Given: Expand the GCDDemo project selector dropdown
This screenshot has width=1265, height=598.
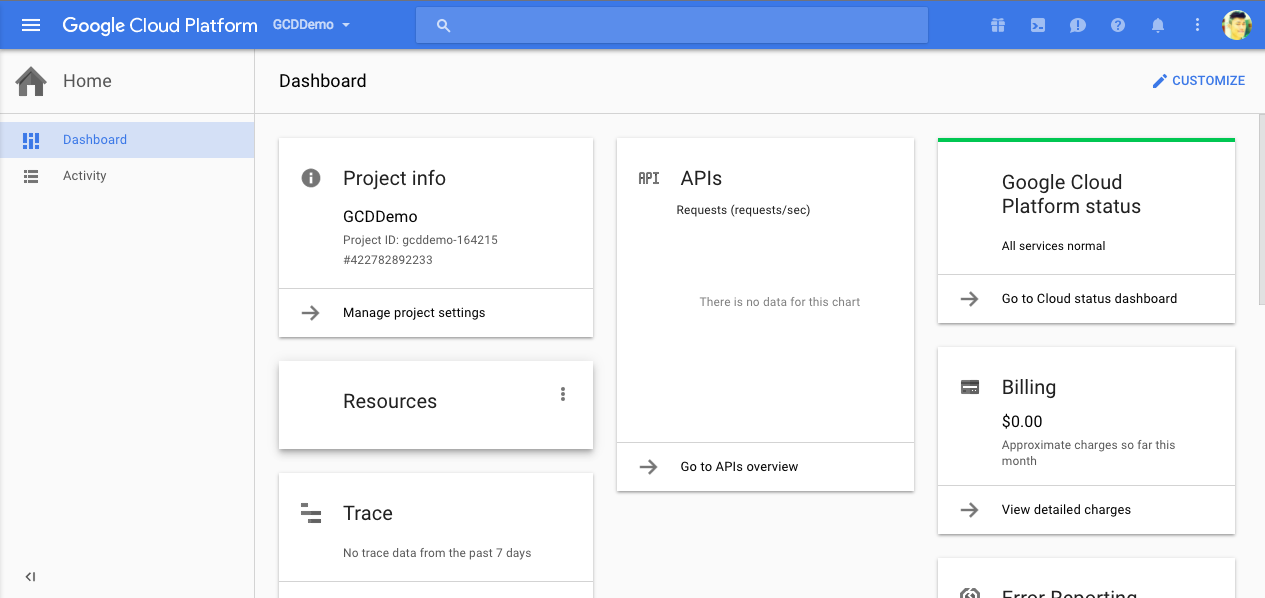Looking at the screenshot, I should [312, 25].
